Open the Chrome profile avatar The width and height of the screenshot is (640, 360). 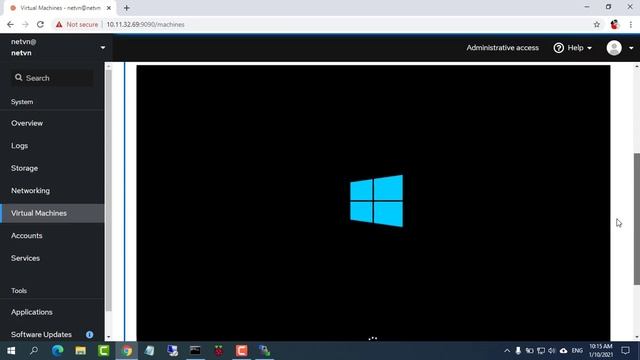point(614,24)
